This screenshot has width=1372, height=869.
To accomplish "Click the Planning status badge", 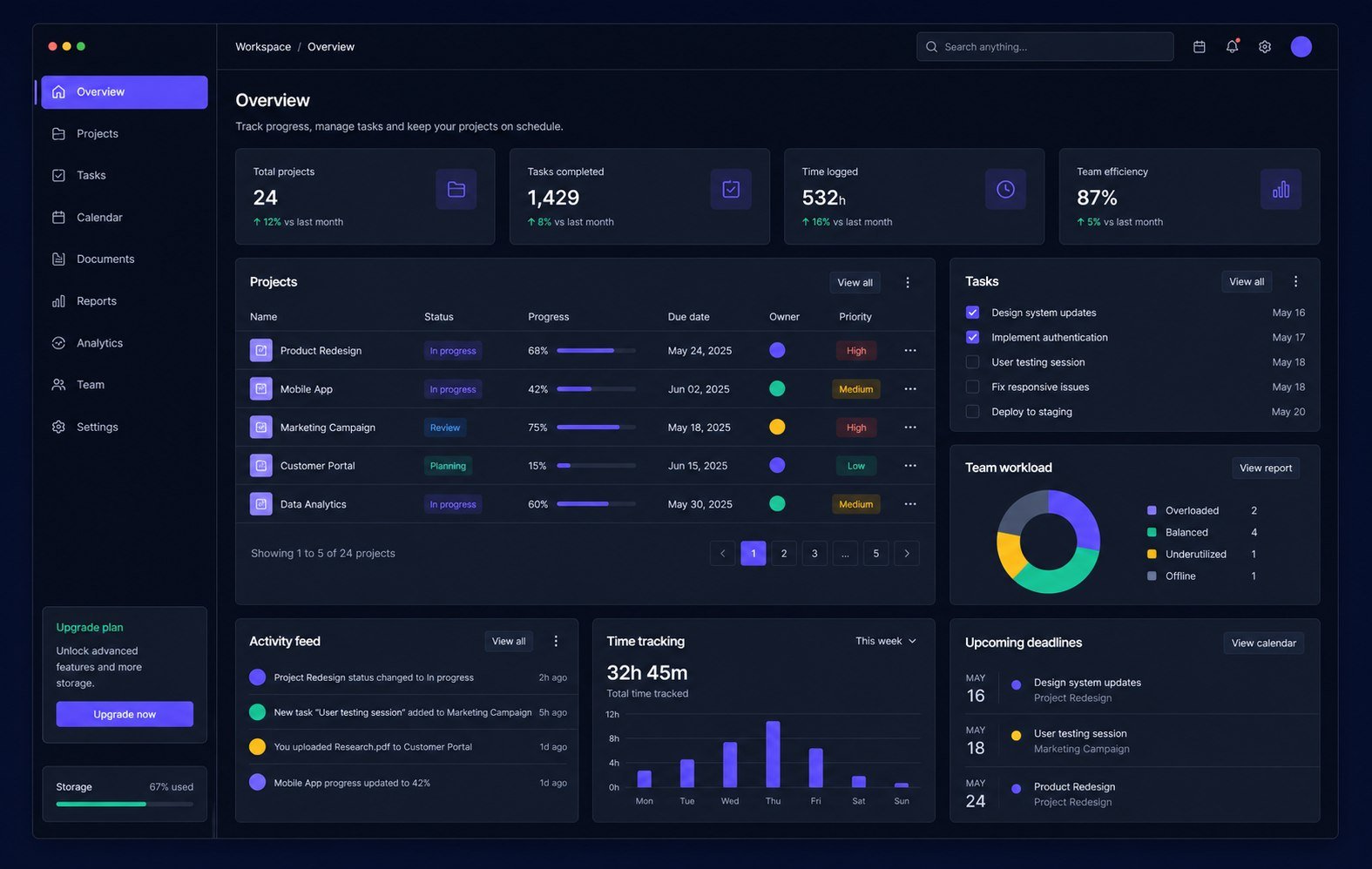I will [448, 465].
